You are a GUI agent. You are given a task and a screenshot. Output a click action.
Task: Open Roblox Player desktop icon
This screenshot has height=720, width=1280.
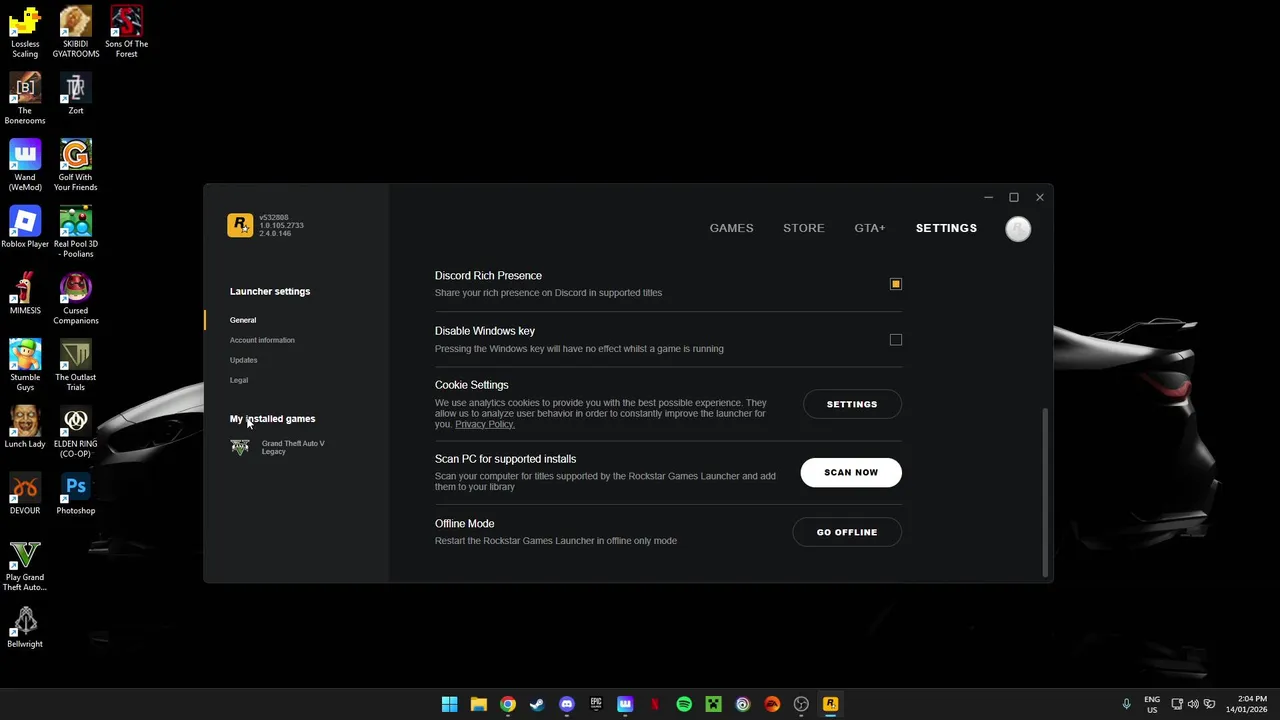point(25,227)
